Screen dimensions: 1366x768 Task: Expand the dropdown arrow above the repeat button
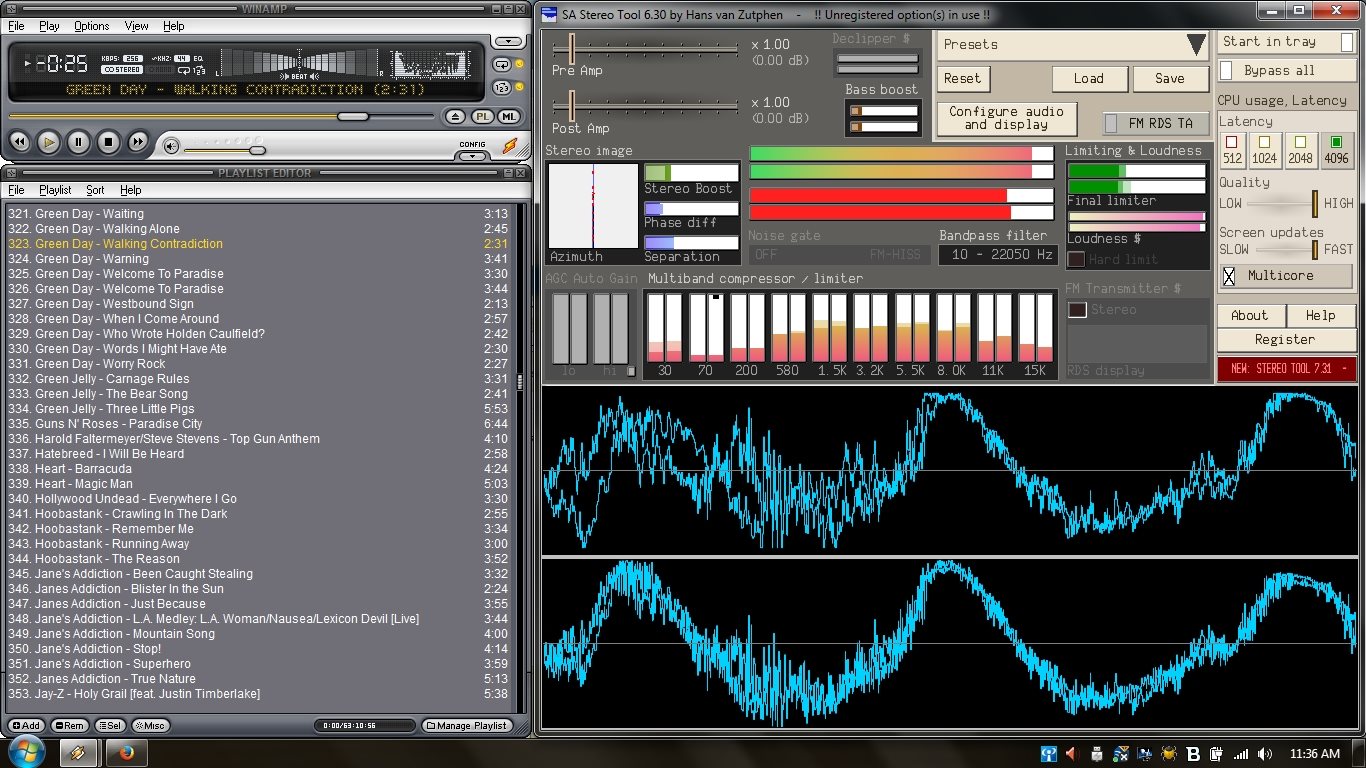[509, 42]
